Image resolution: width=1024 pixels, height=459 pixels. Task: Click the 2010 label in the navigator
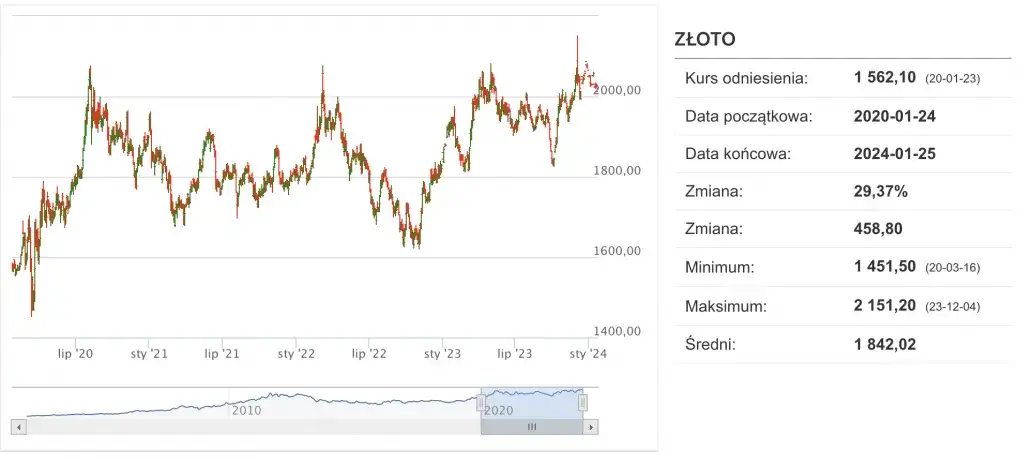(x=247, y=410)
